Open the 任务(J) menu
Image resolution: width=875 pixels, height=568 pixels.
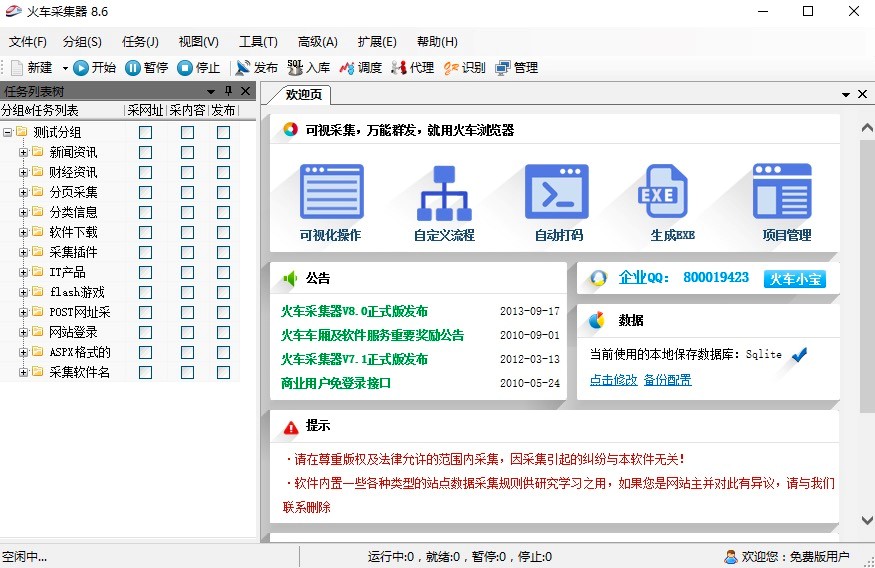[141, 42]
